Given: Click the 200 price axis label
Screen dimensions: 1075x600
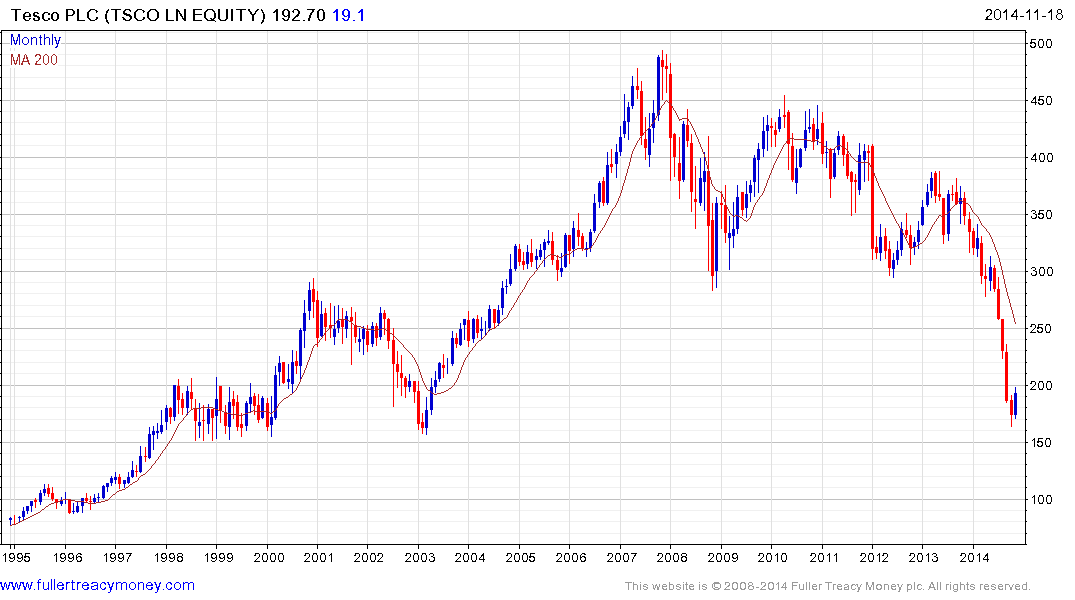Looking at the screenshot, I should (x=1041, y=385).
